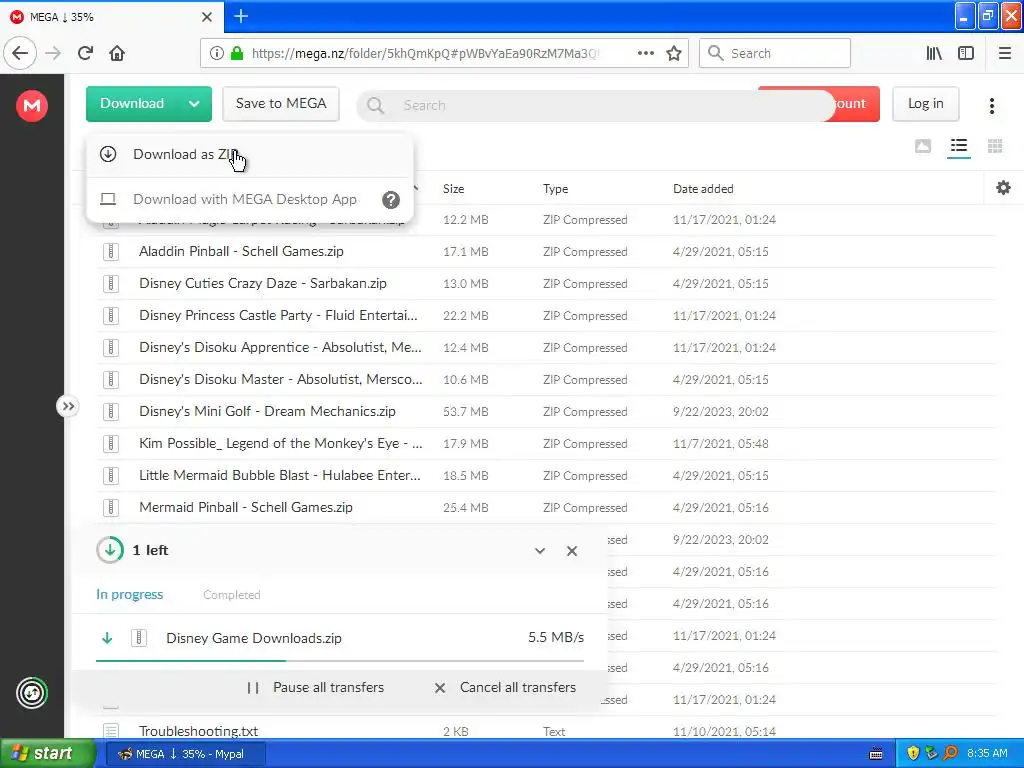Sort by Size column header
Image resolution: width=1024 pixels, height=768 pixels.
pos(453,189)
